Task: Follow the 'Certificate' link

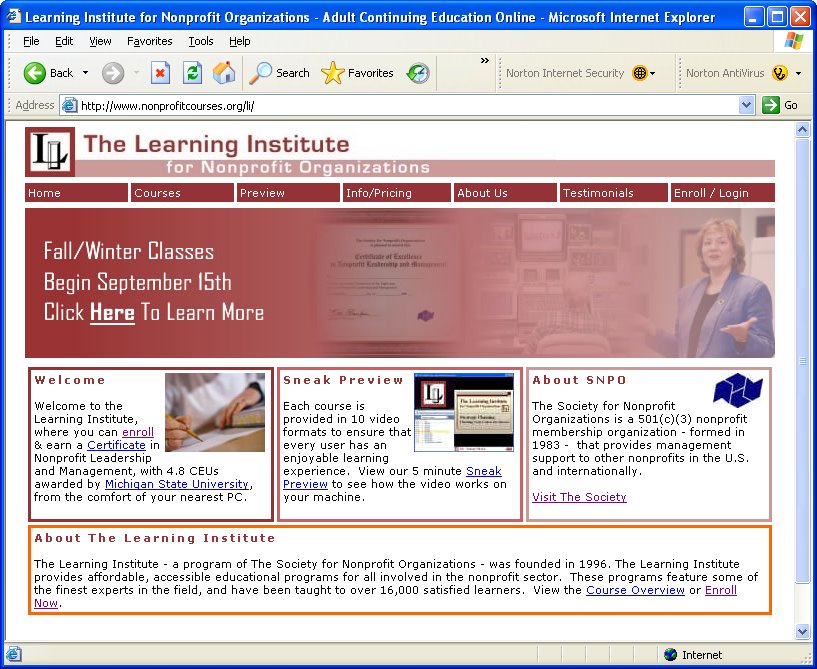Action: pyautogui.click(x=116, y=445)
